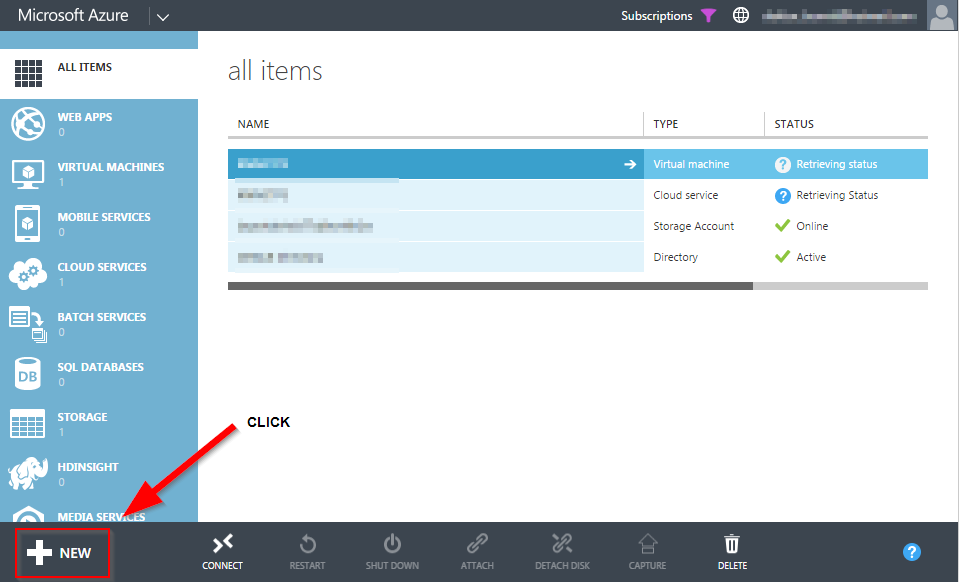
Task: Click the Delete trash icon
Action: coord(732,543)
